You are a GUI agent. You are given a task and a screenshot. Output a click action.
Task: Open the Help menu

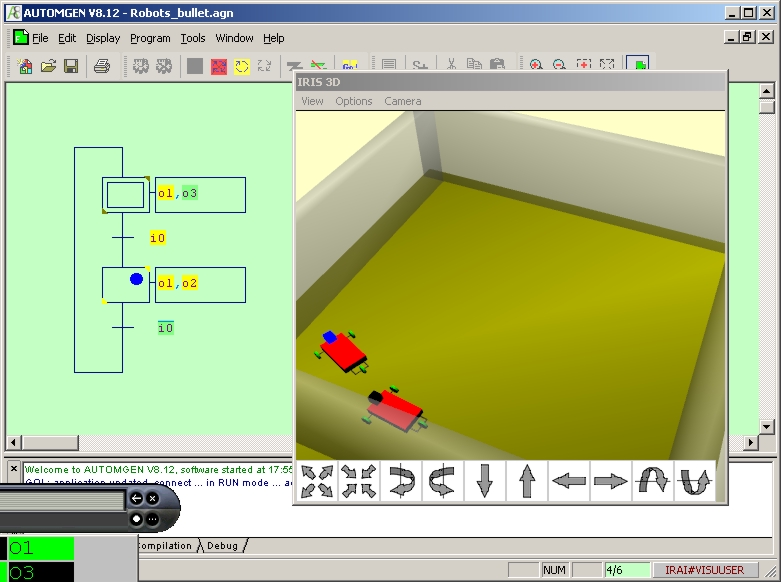[273, 38]
